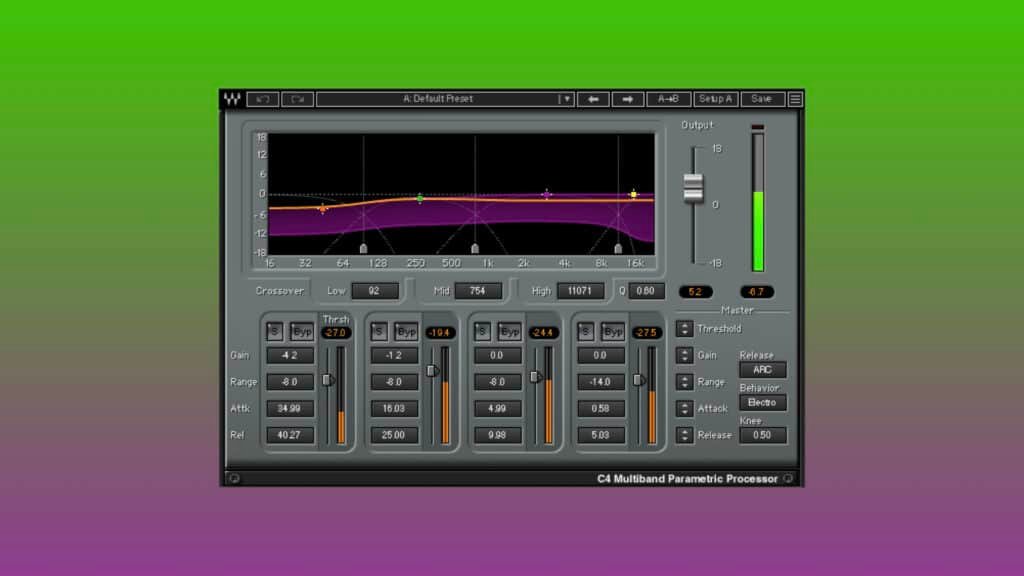Click band 3 Release field 9.98
The image size is (1024, 576).
498,435
